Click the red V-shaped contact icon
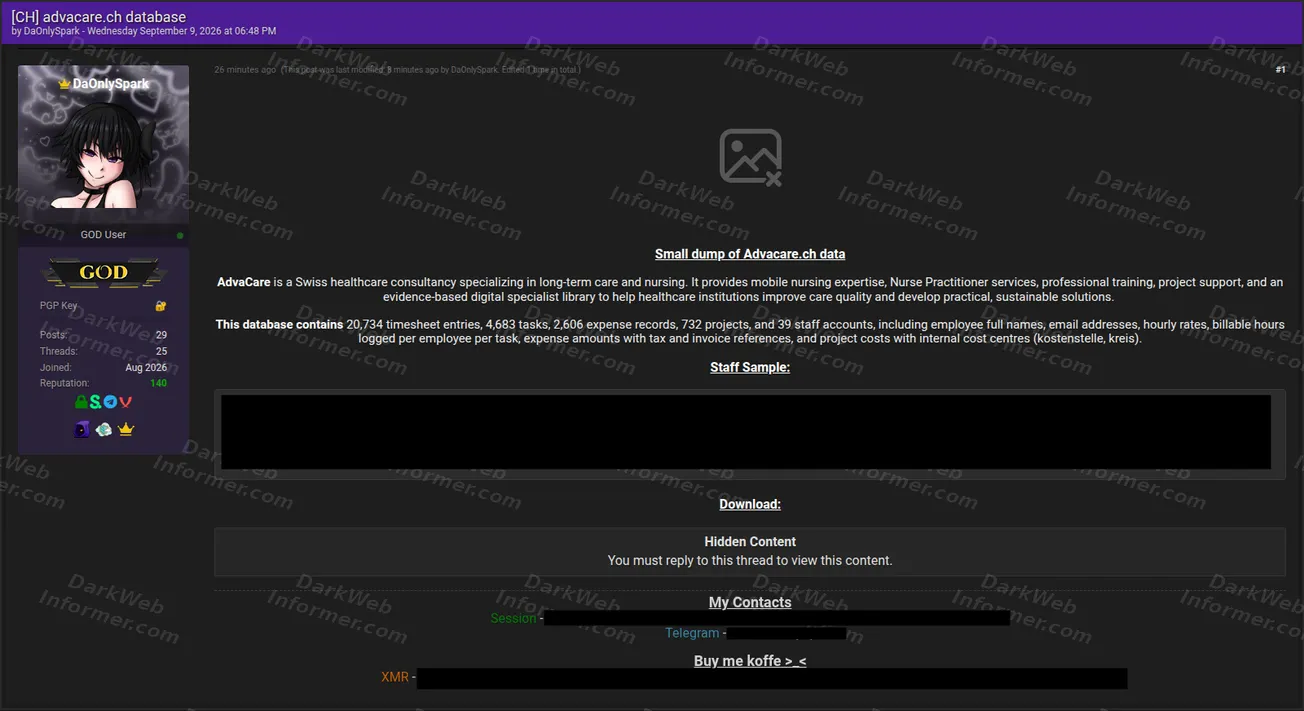The height and width of the screenshot is (711, 1304). pyautogui.click(x=125, y=402)
